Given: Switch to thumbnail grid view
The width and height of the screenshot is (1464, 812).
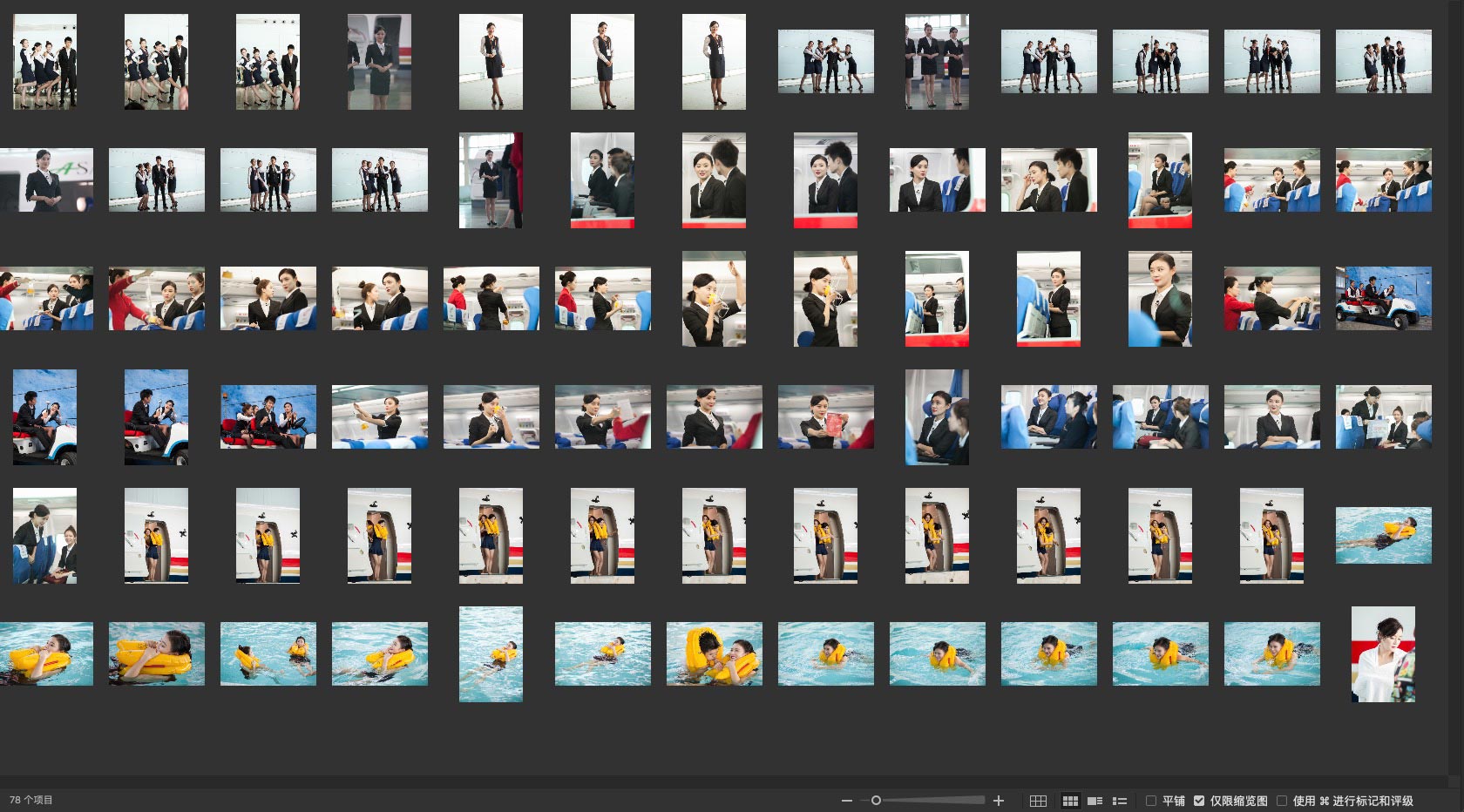Looking at the screenshot, I should [1070, 801].
